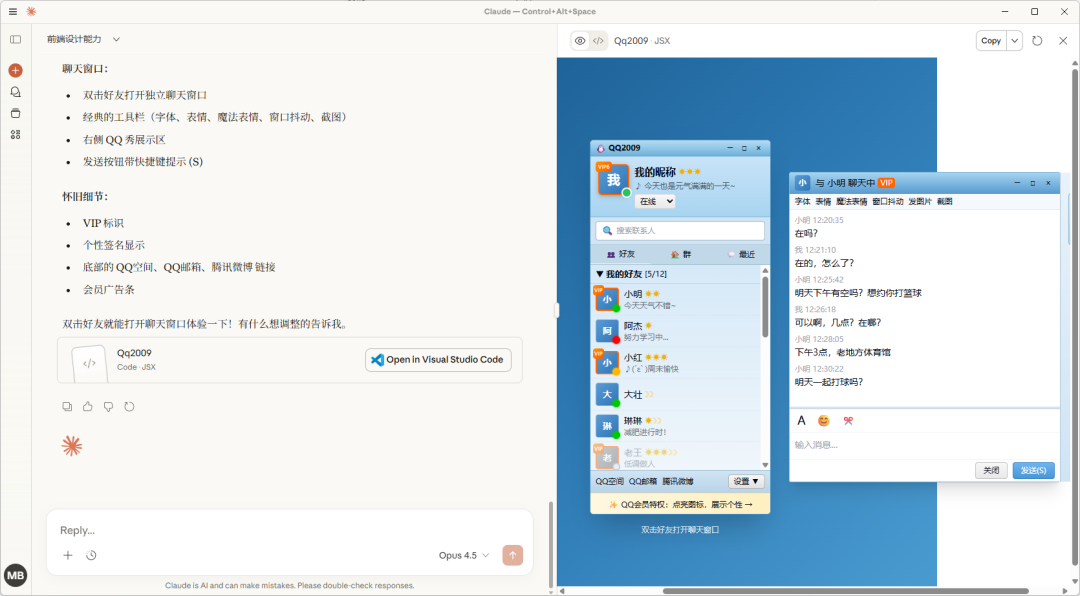Viewport: 1080px width, 596px height.
Task: Click the 搜索联系人 search field
Action: [x=680, y=230]
